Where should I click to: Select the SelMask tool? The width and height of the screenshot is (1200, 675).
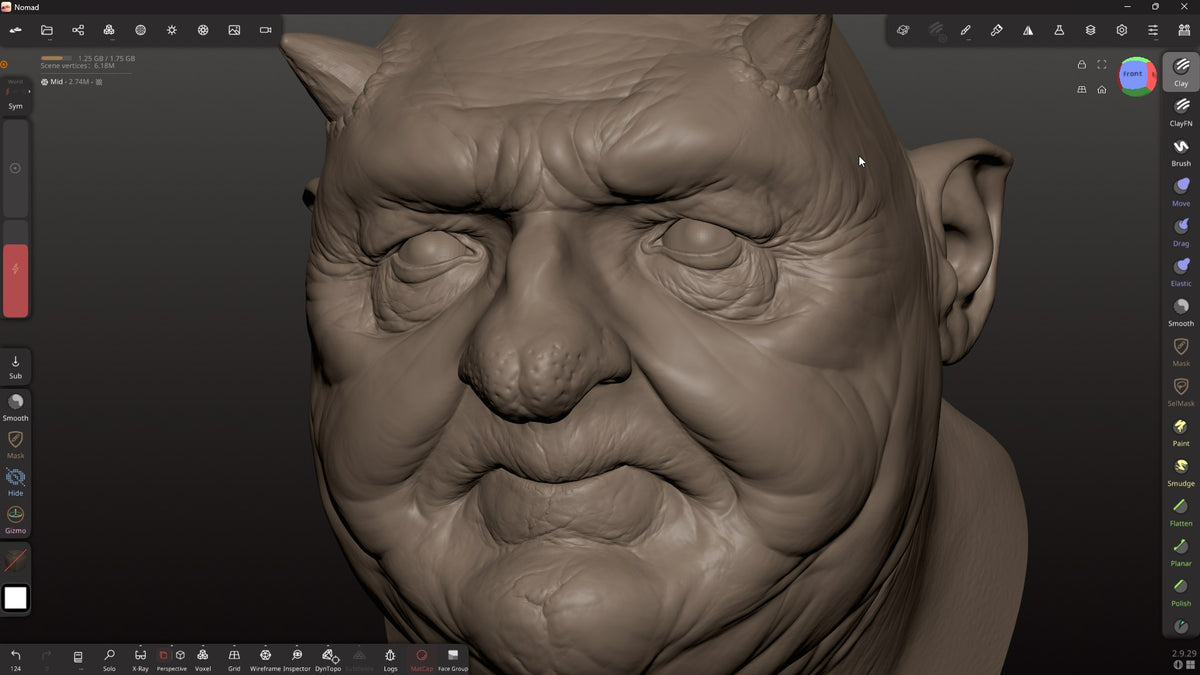[1181, 392]
